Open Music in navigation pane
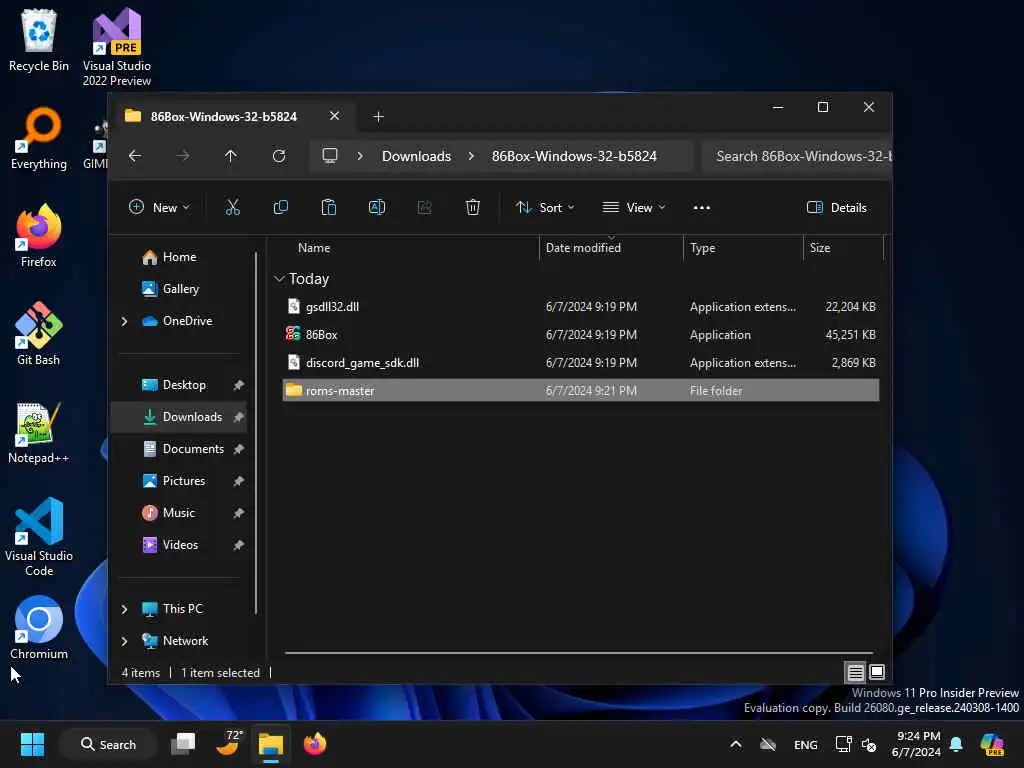Image resolution: width=1024 pixels, height=768 pixels. (x=178, y=513)
